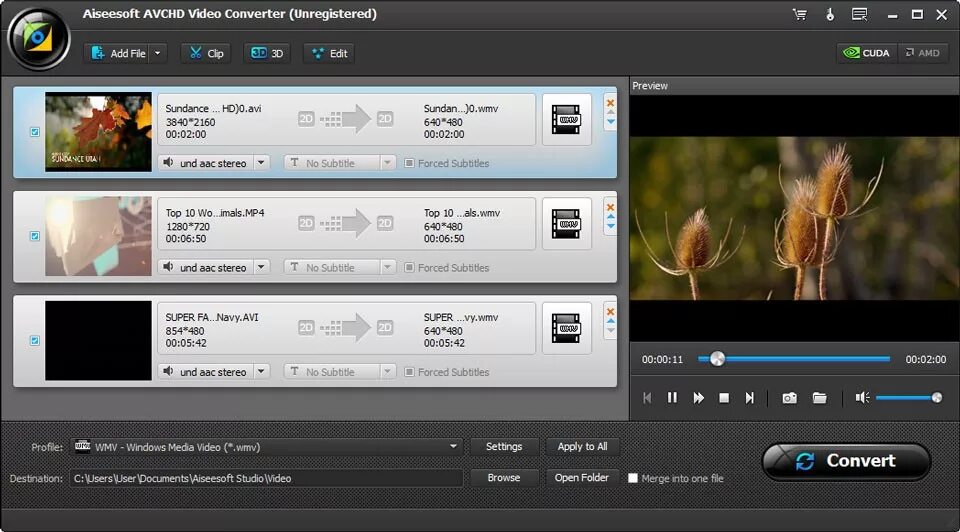960x532 pixels.
Task: Click the Aiseesoft app logo
Action: [x=38, y=38]
